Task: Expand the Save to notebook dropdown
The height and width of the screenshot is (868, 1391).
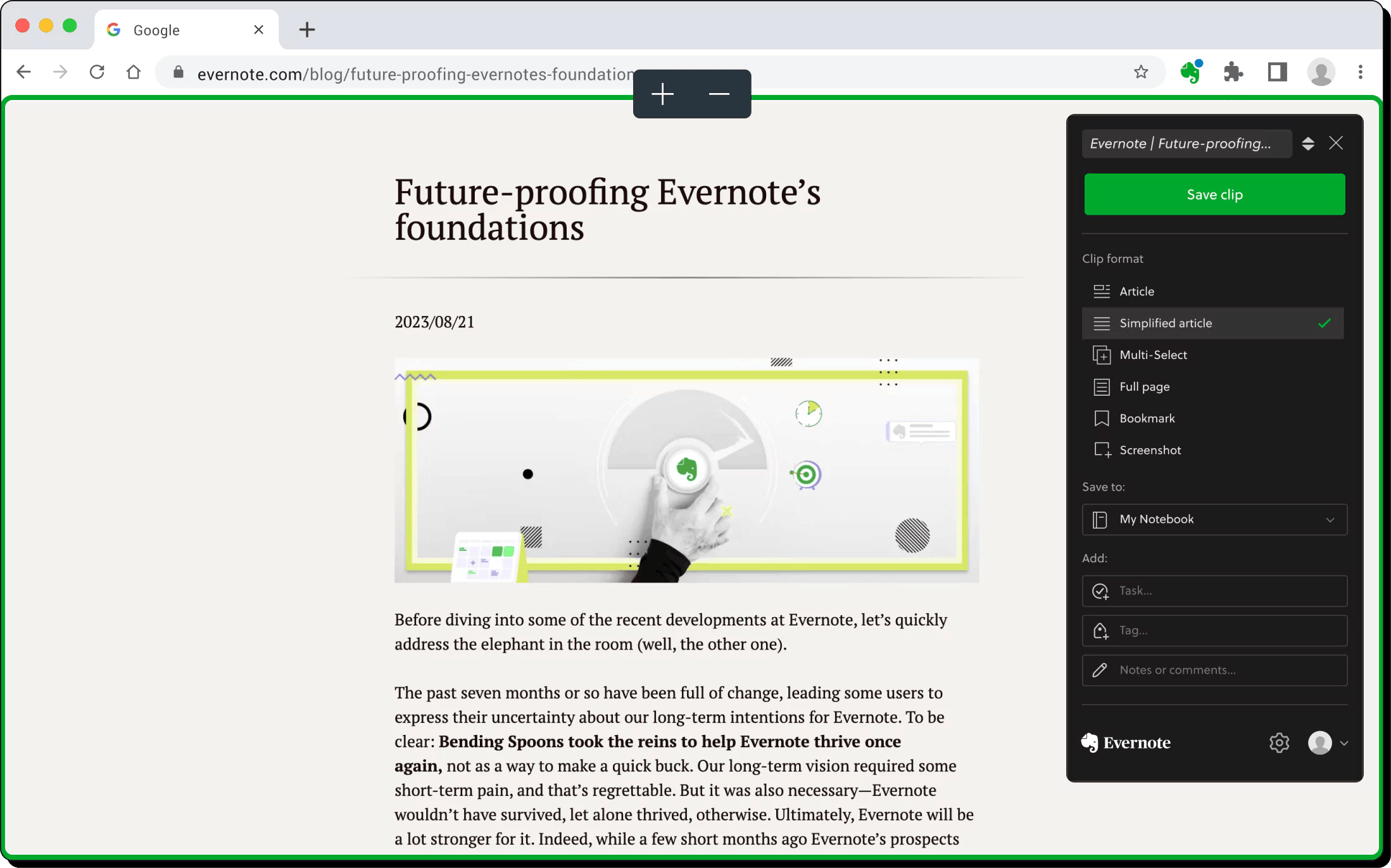Action: [1330, 519]
